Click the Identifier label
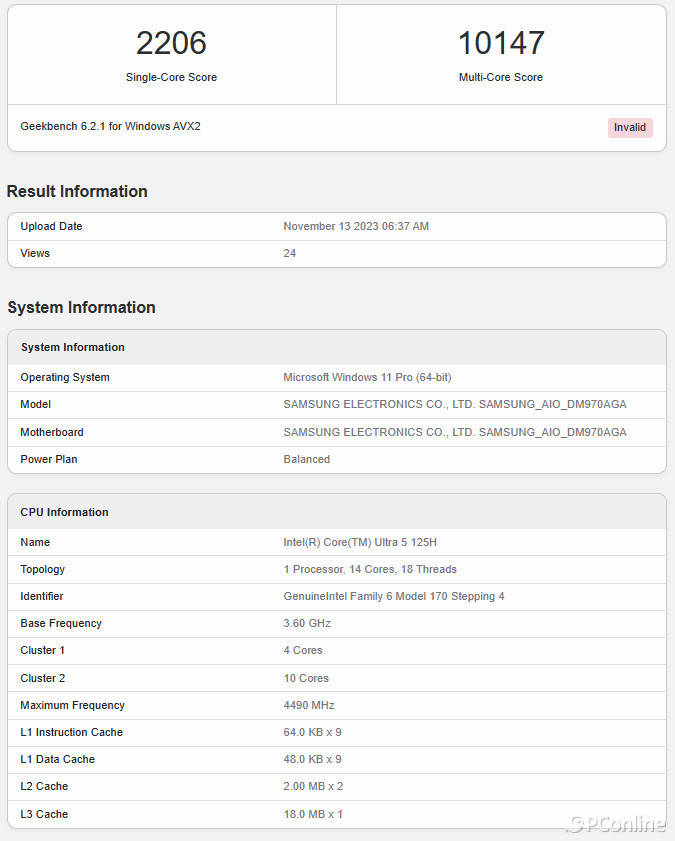Screen dimensions: 675x841 [42, 596]
